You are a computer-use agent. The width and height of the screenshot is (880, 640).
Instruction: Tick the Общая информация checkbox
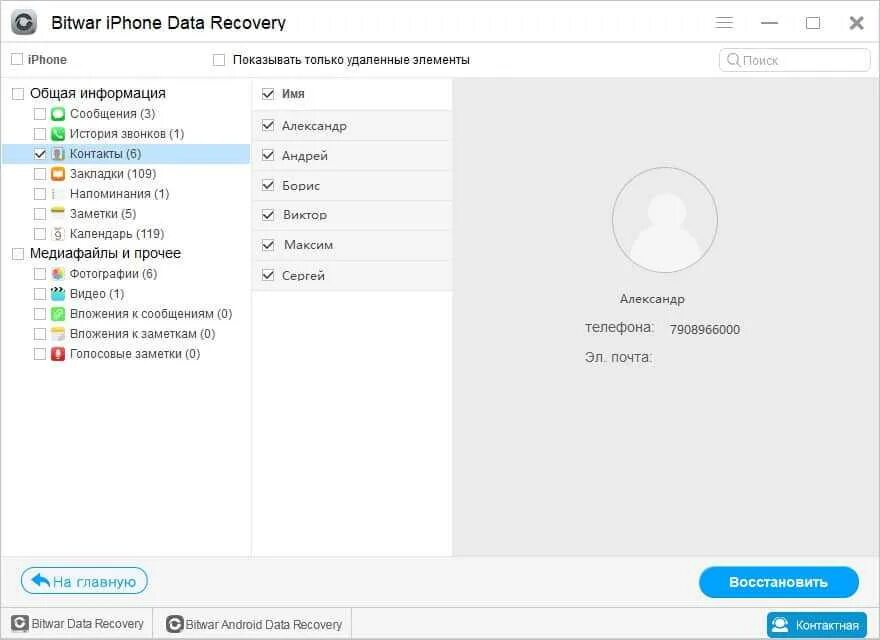point(18,94)
